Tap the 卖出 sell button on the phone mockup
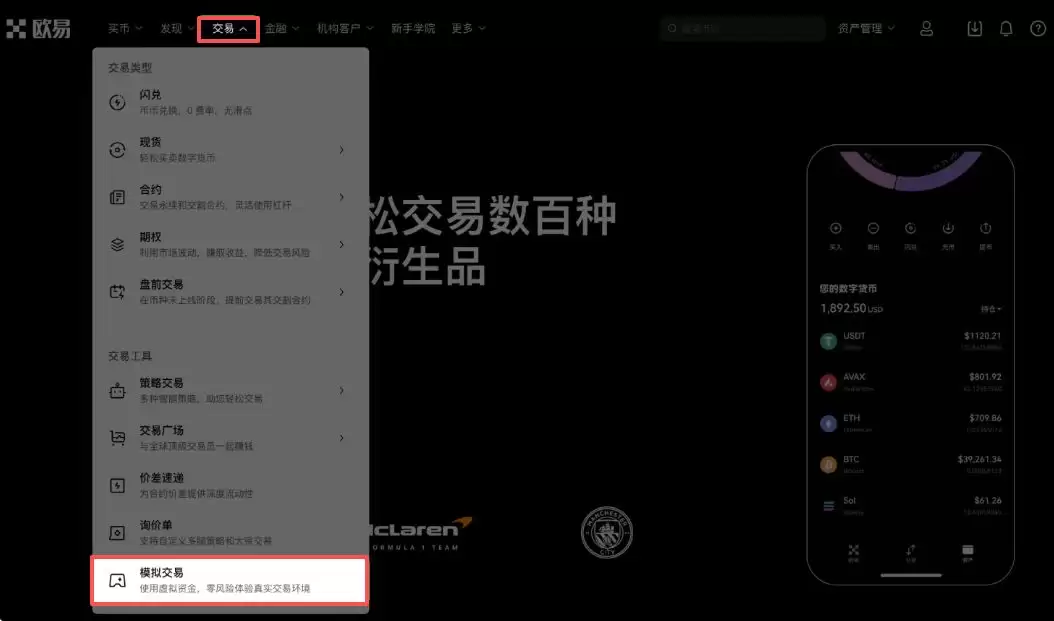Image resolution: width=1054 pixels, height=621 pixels. [x=873, y=227]
